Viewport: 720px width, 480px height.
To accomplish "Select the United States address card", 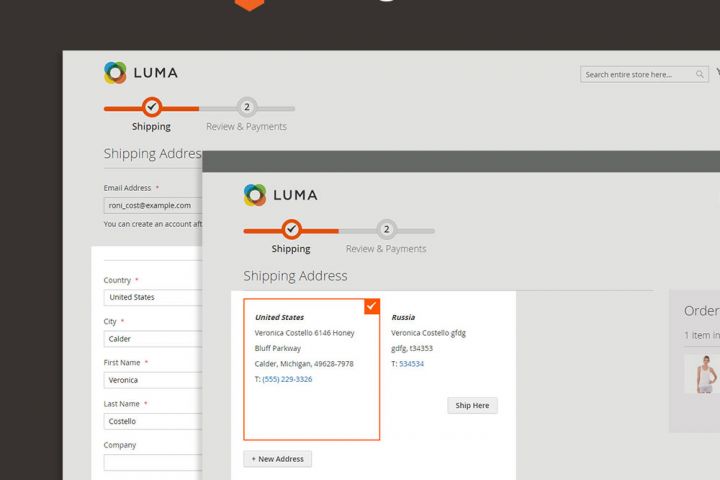I will 311,369.
